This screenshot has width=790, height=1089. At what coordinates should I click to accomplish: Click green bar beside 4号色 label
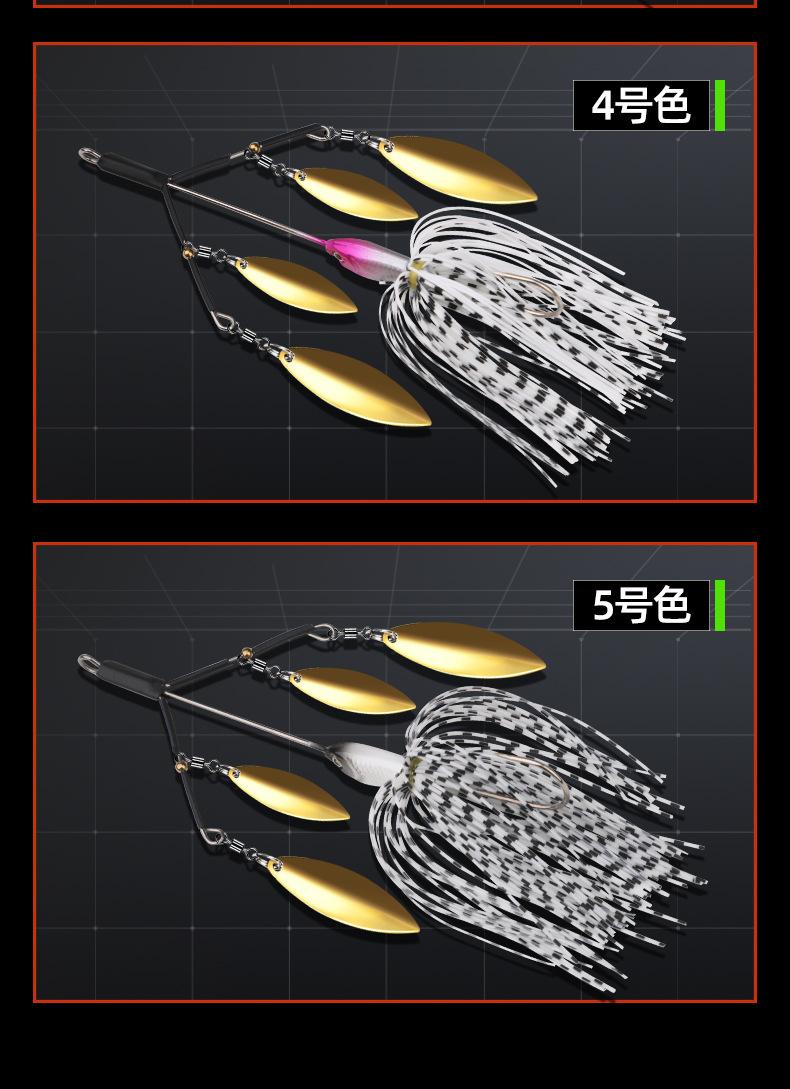coord(720,106)
